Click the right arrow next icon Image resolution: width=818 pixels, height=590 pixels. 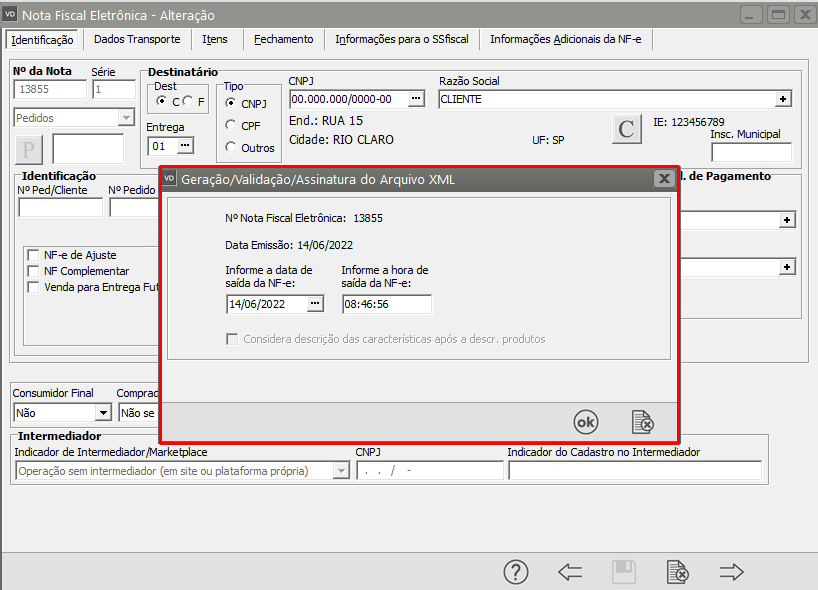[732, 572]
